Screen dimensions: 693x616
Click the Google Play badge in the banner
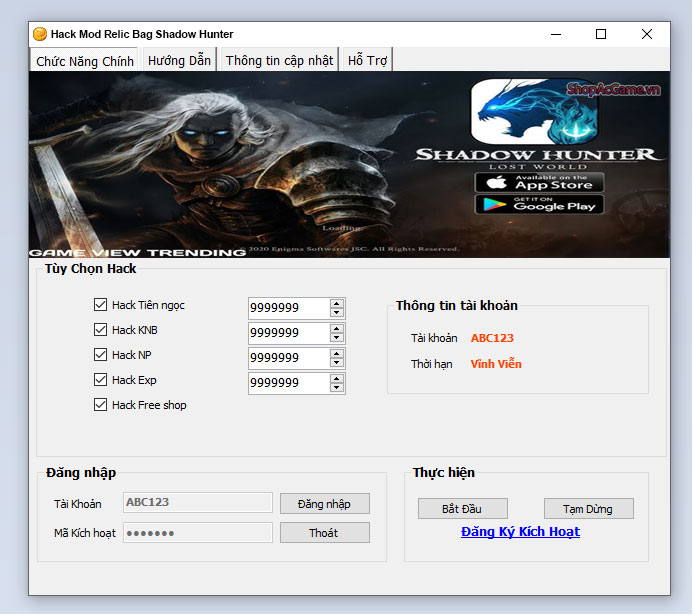pos(539,204)
